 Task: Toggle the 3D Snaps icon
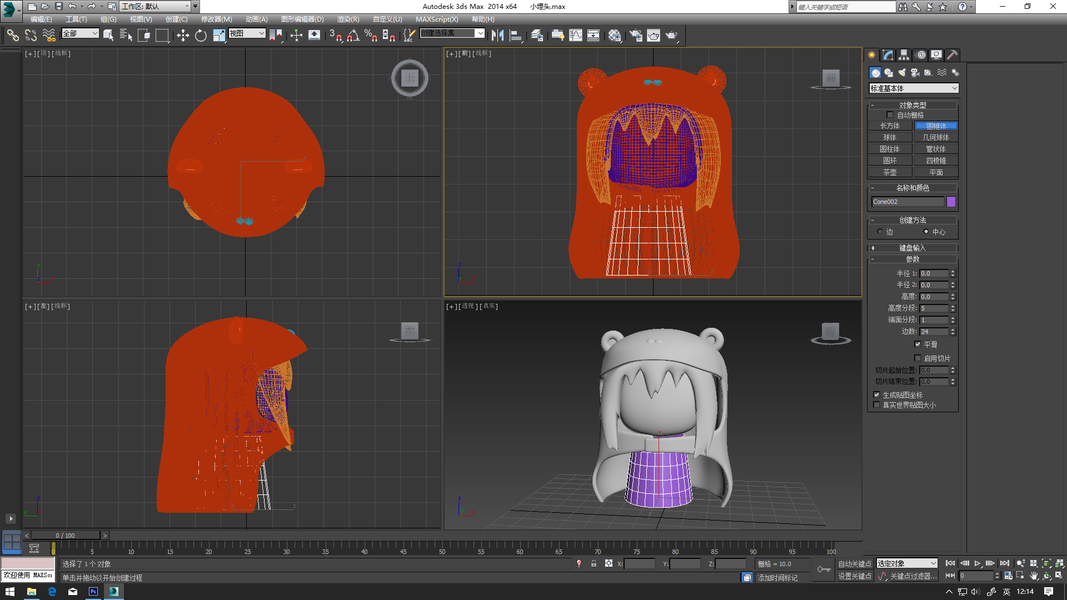point(335,35)
